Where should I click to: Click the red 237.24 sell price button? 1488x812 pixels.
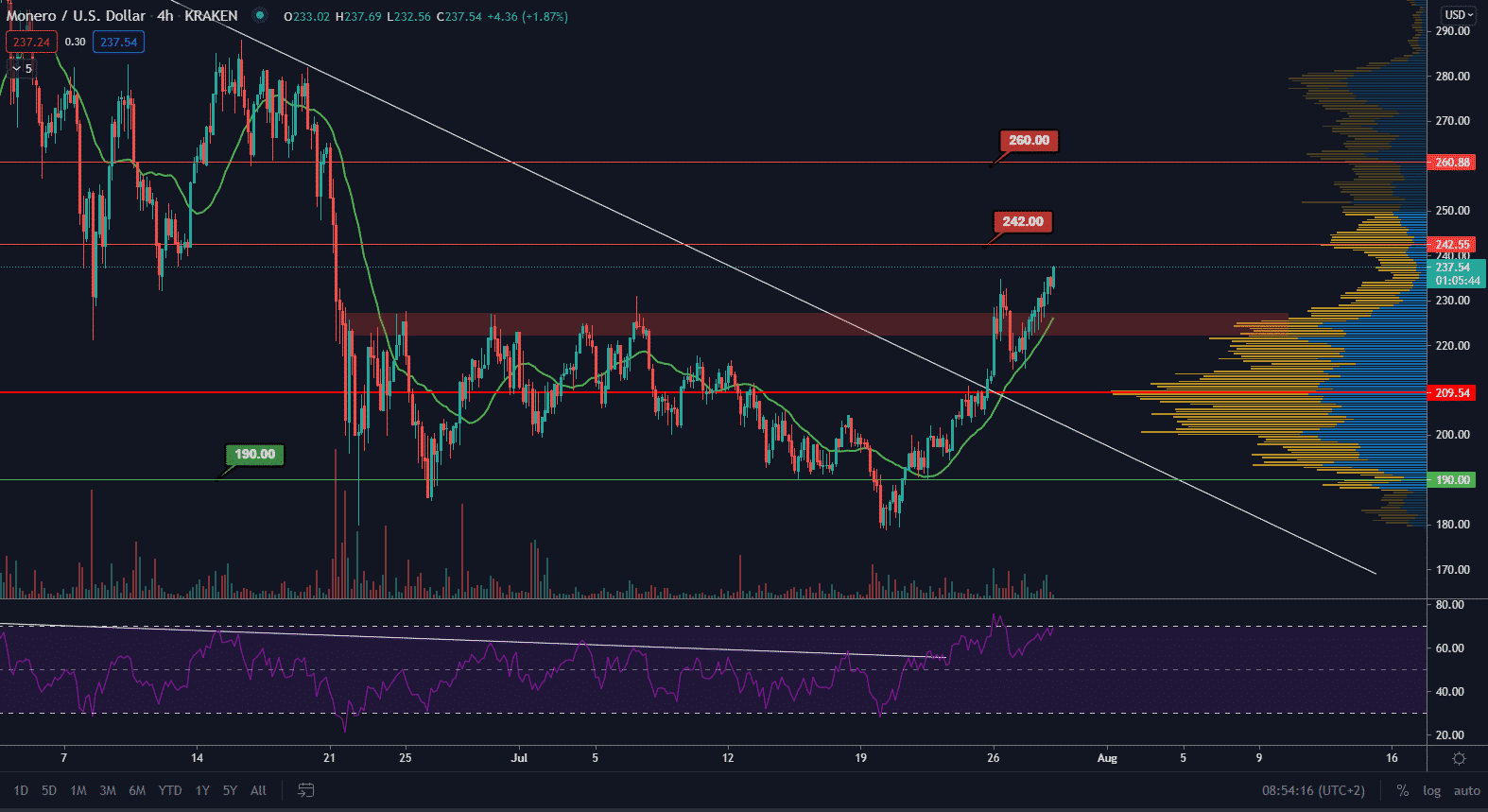pyautogui.click(x=31, y=43)
